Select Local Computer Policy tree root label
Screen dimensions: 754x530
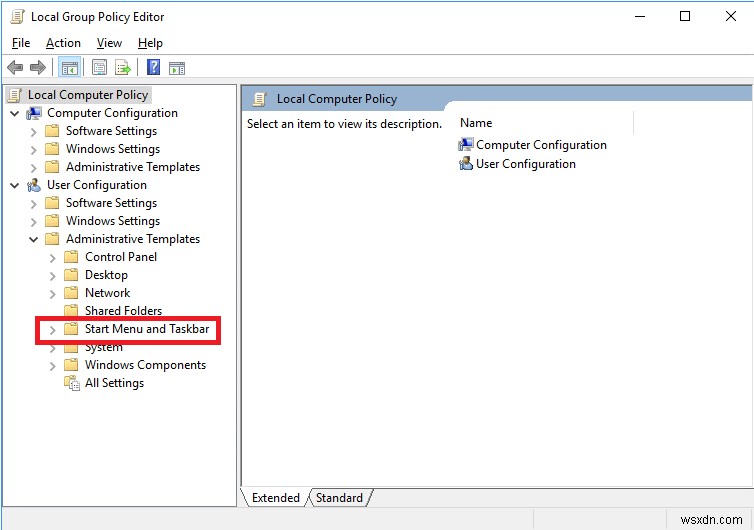click(x=88, y=95)
